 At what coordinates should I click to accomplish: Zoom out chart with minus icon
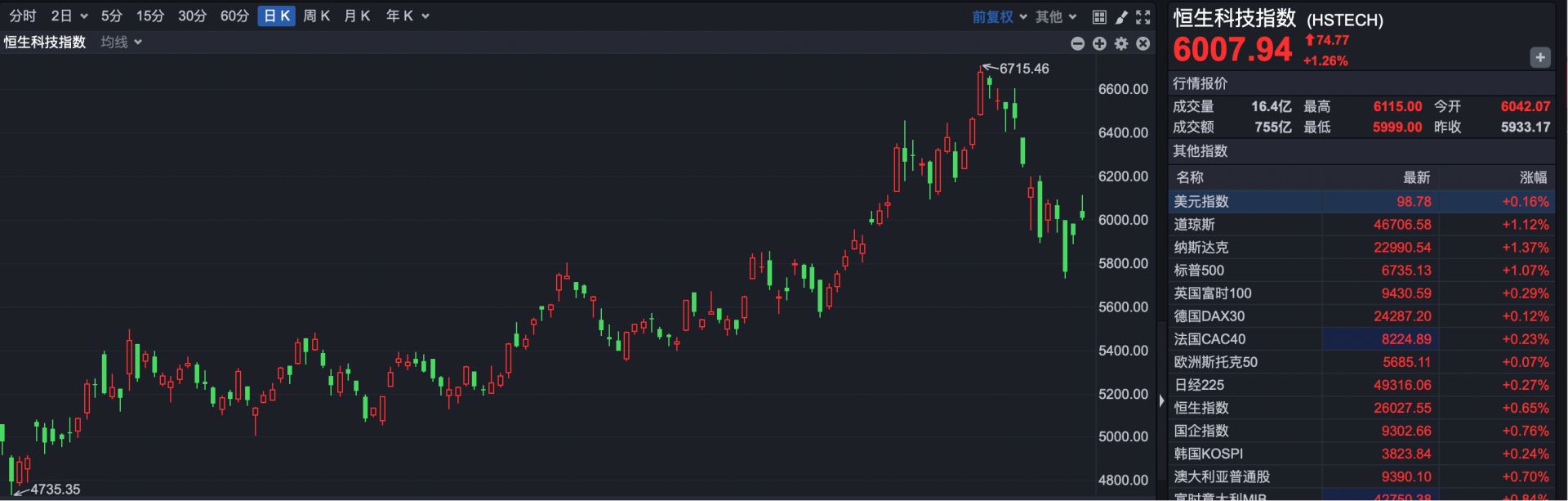coord(1077,43)
